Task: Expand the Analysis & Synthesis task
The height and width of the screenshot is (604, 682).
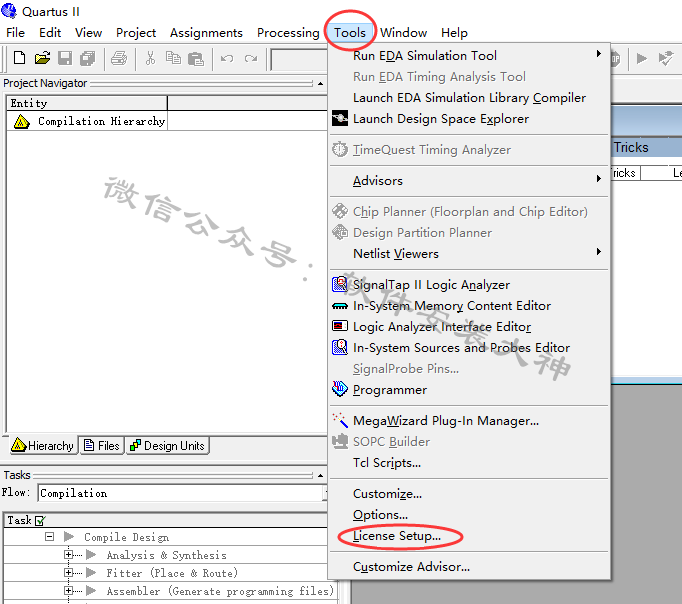Action: (68, 554)
